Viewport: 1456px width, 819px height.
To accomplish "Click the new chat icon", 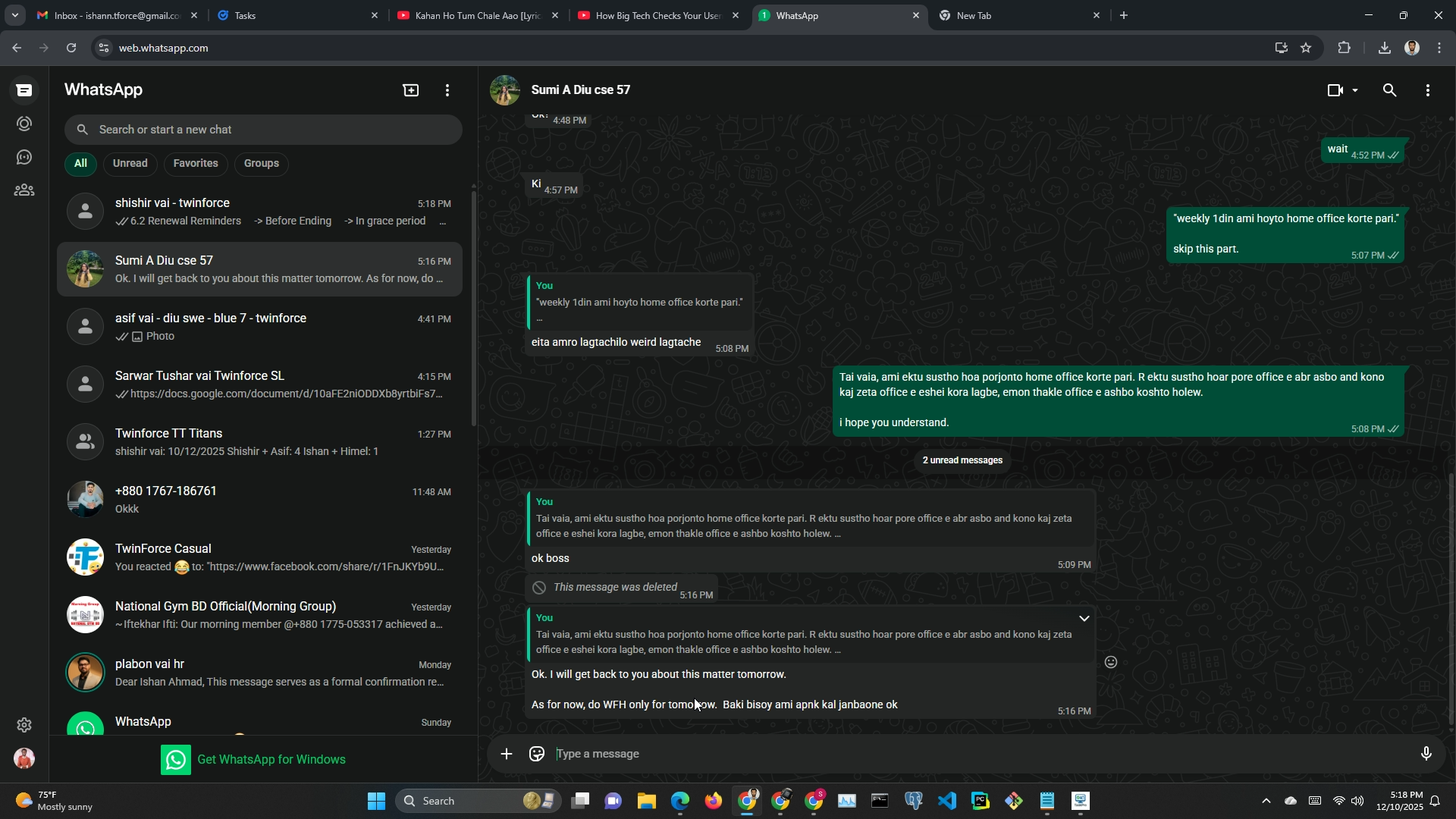I will click(x=410, y=90).
